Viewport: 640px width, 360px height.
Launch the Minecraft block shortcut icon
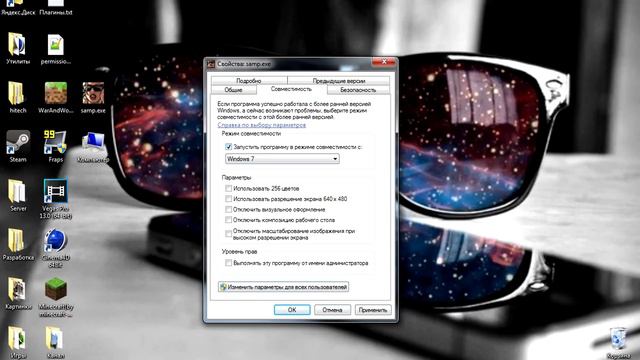tap(56, 289)
